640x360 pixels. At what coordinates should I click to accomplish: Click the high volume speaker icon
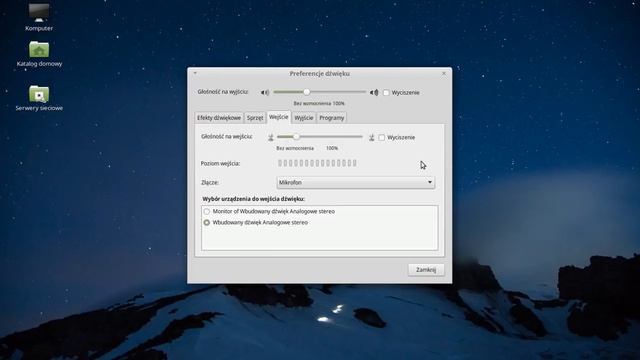pos(374,93)
